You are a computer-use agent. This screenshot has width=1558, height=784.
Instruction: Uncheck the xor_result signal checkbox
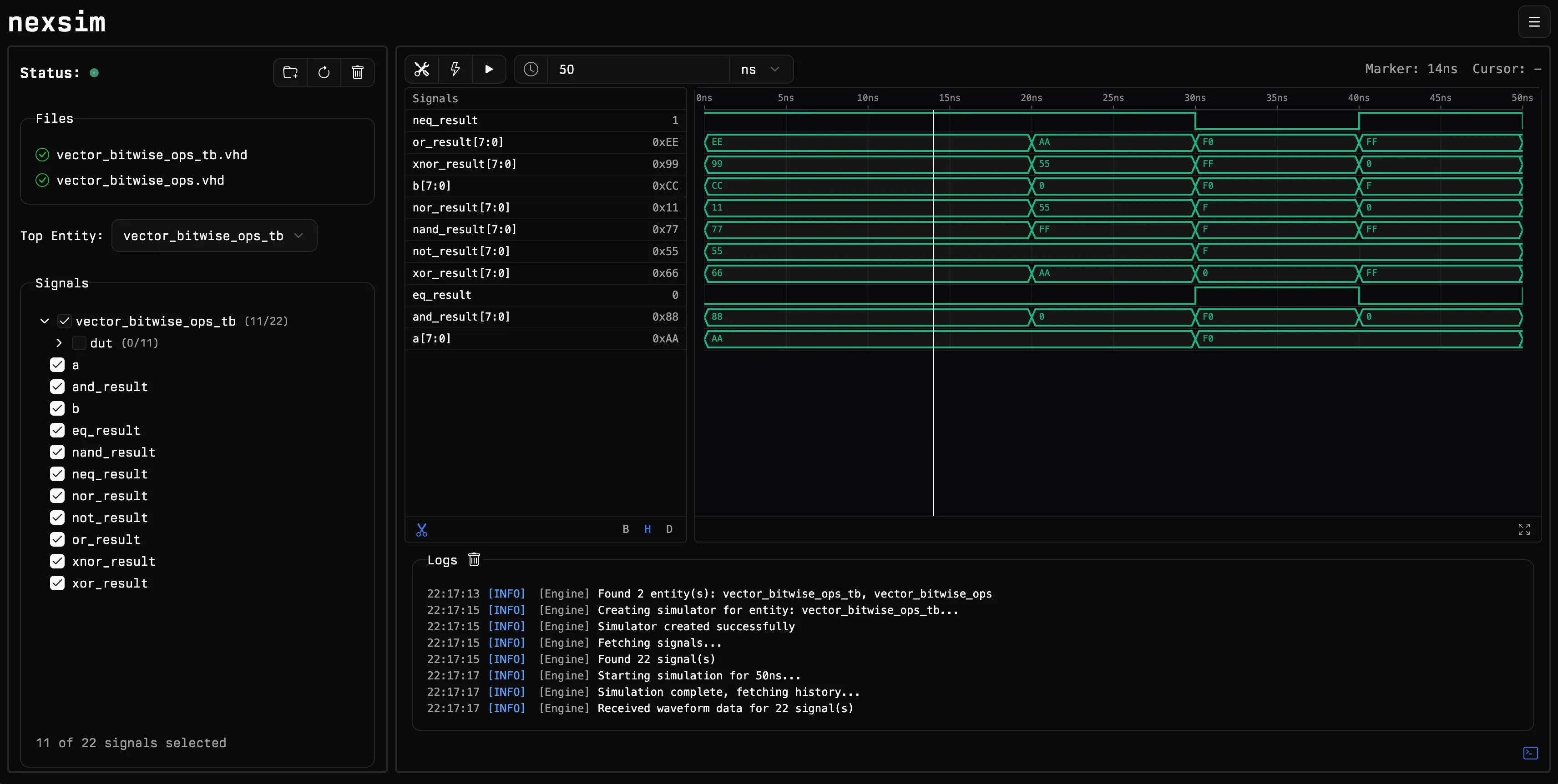point(57,583)
